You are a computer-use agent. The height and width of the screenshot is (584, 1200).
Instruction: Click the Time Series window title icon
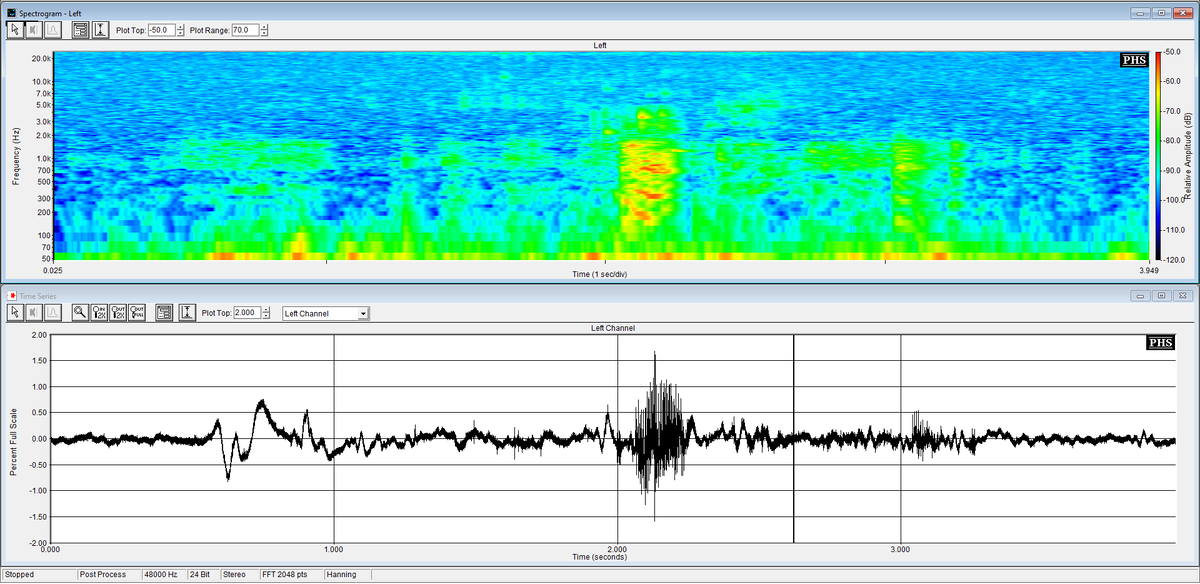coord(11,295)
